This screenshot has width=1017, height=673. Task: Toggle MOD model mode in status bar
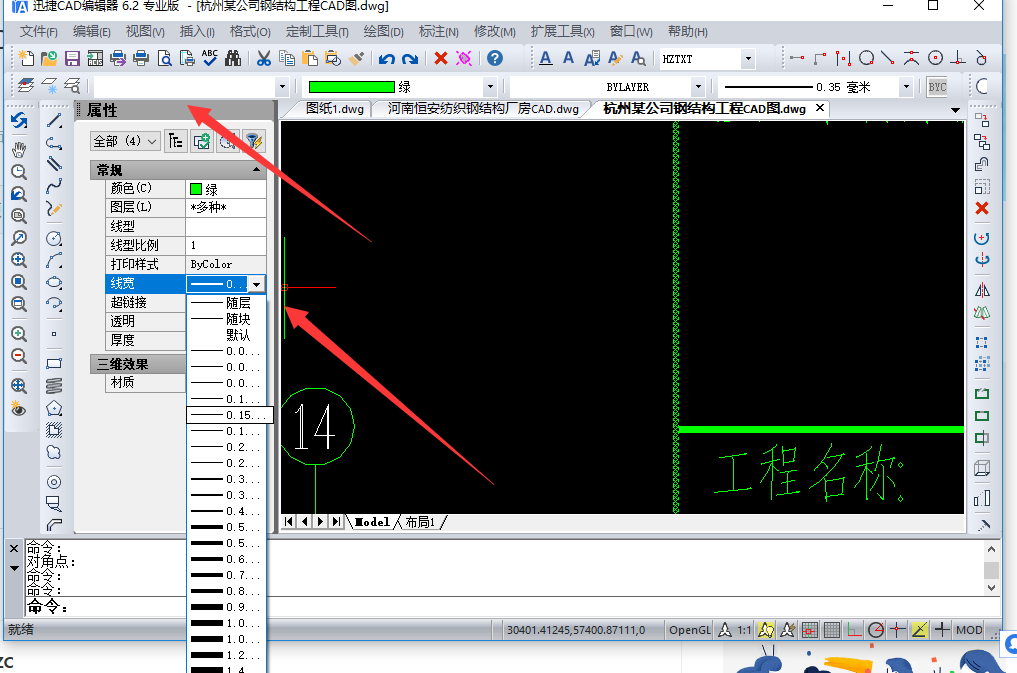click(969, 630)
